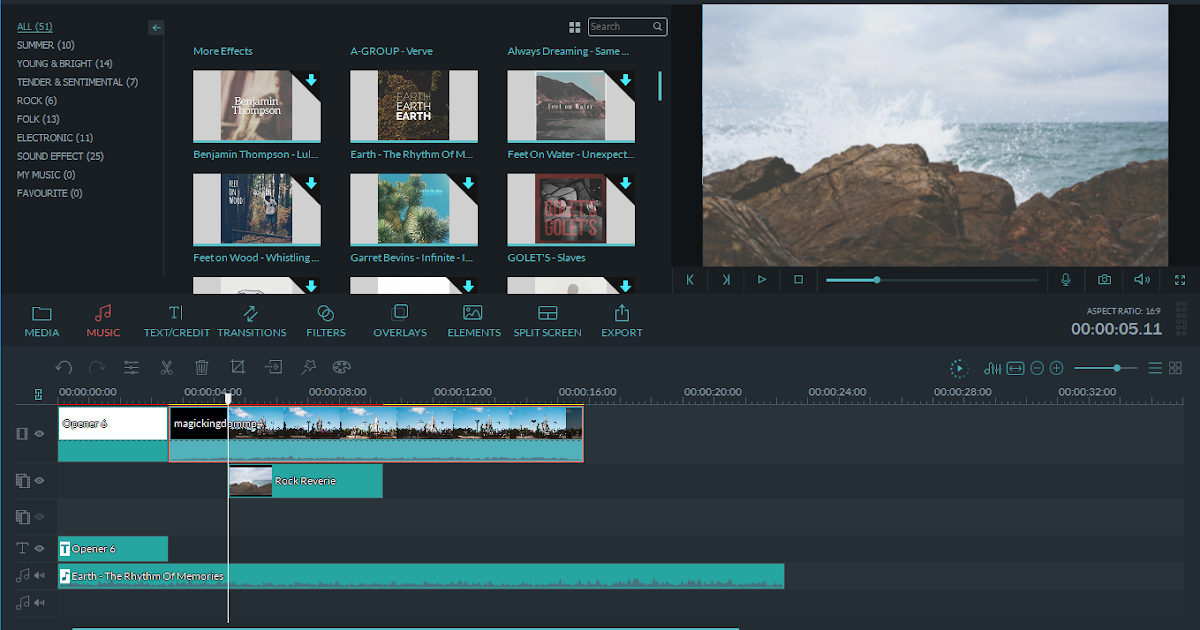This screenshot has height=630, width=1200.
Task: Click the EXPORT button
Action: pyautogui.click(x=621, y=318)
